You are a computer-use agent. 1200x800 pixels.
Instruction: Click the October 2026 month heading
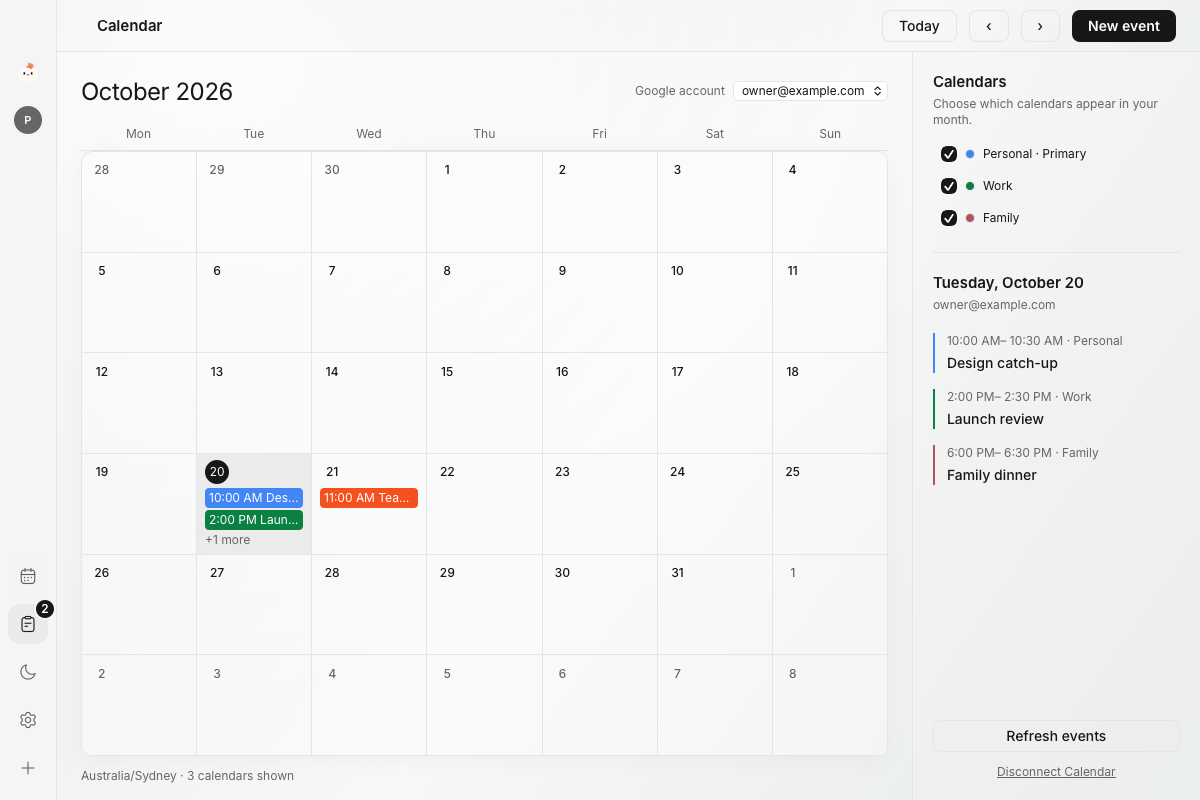click(x=157, y=92)
